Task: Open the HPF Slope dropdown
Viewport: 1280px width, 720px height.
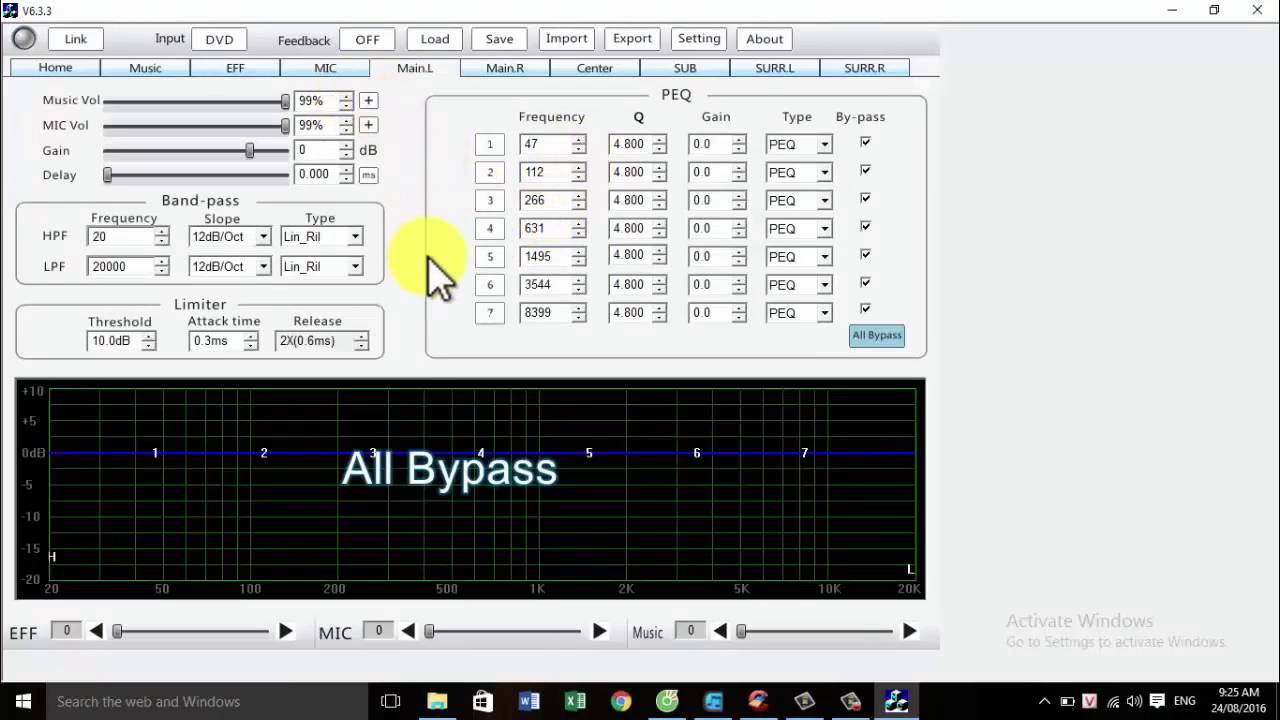Action: coord(263,237)
